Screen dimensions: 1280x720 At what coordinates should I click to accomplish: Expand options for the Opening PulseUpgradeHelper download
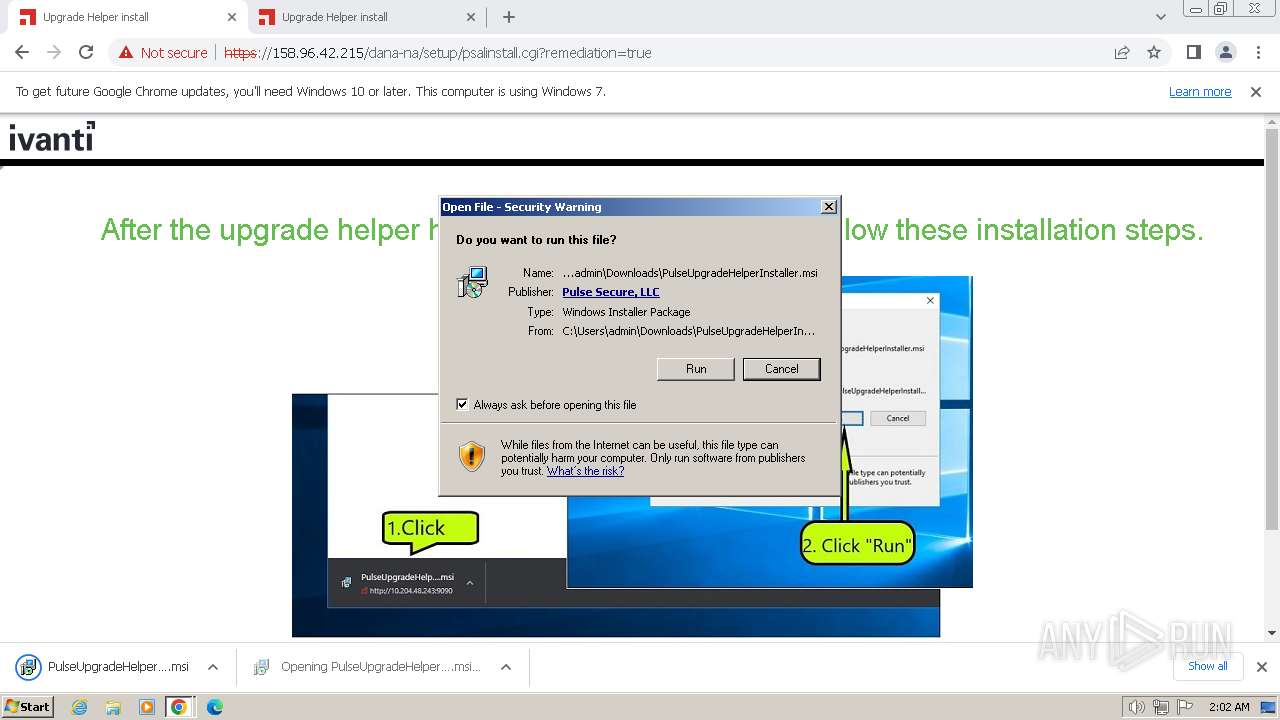click(x=506, y=667)
